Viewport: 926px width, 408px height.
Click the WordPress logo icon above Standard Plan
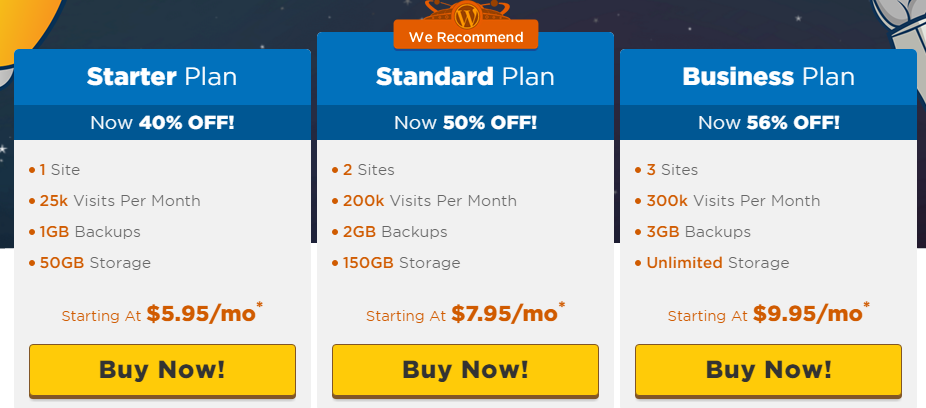(466, 16)
